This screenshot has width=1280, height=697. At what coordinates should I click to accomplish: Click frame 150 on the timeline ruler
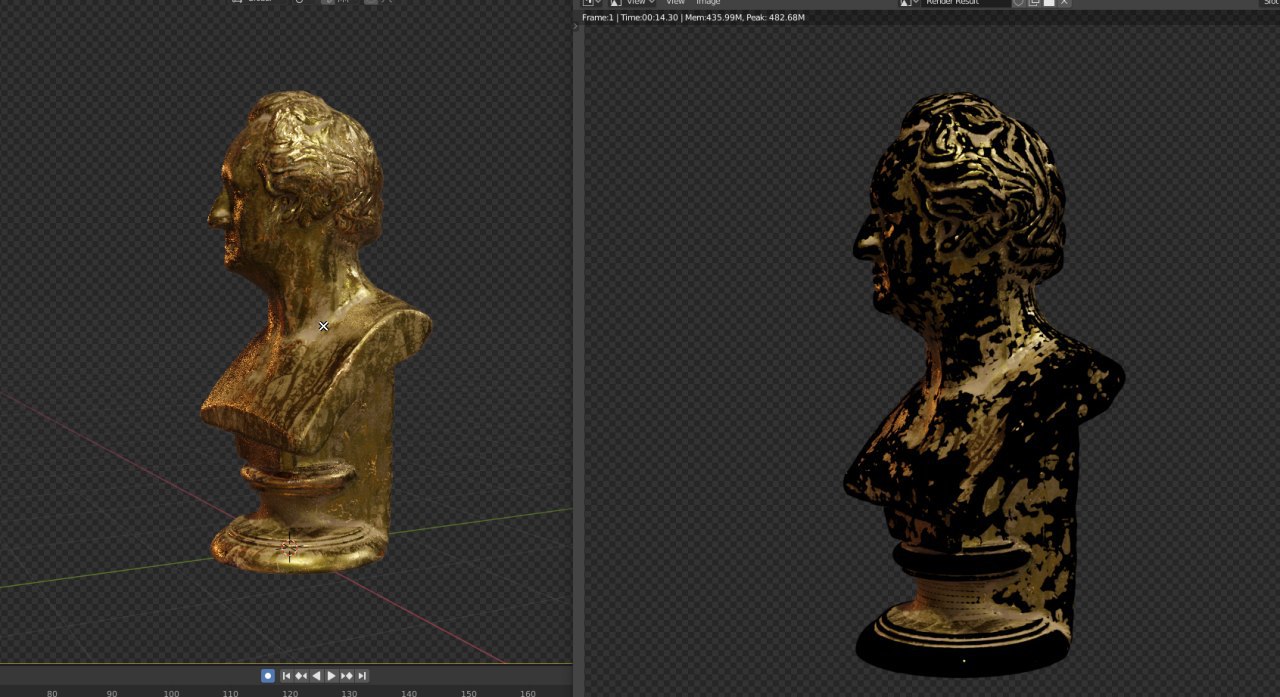(x=468, y=693)
